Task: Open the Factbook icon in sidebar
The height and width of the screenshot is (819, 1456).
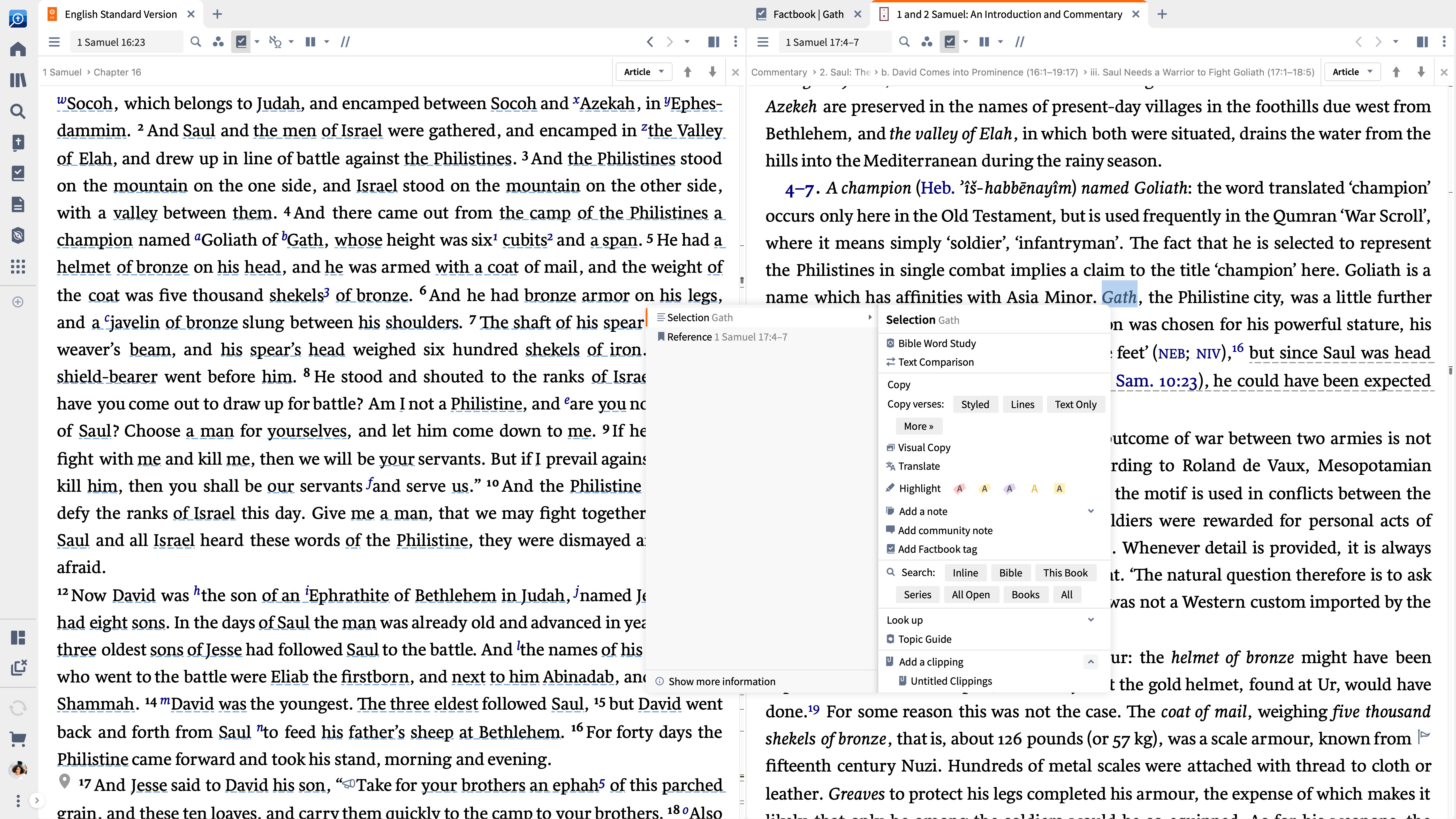Action: click(x=18, y=173)
